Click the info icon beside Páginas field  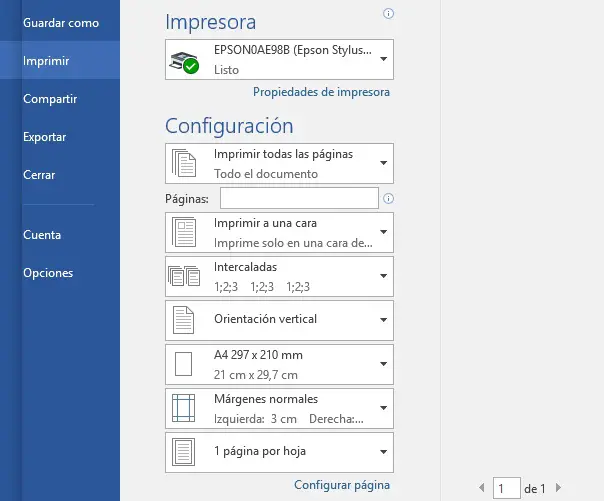tap(388, 198)
